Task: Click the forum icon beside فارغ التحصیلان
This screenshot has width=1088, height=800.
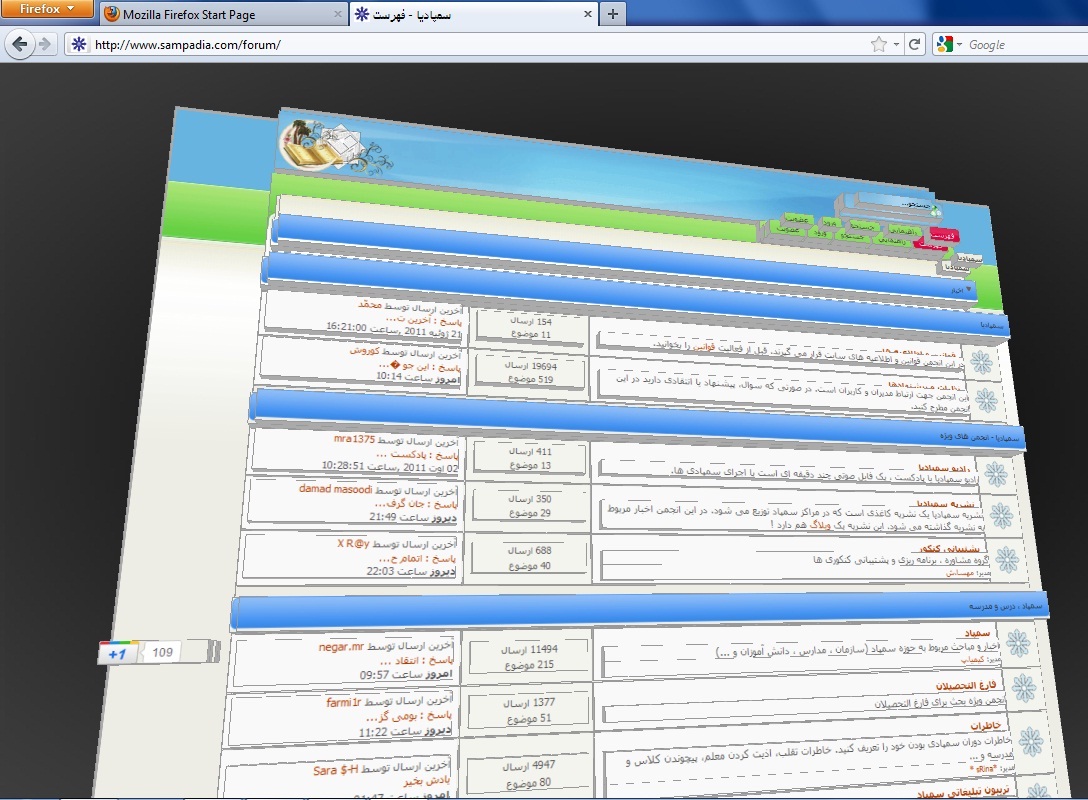Action: coord(1024,688)
